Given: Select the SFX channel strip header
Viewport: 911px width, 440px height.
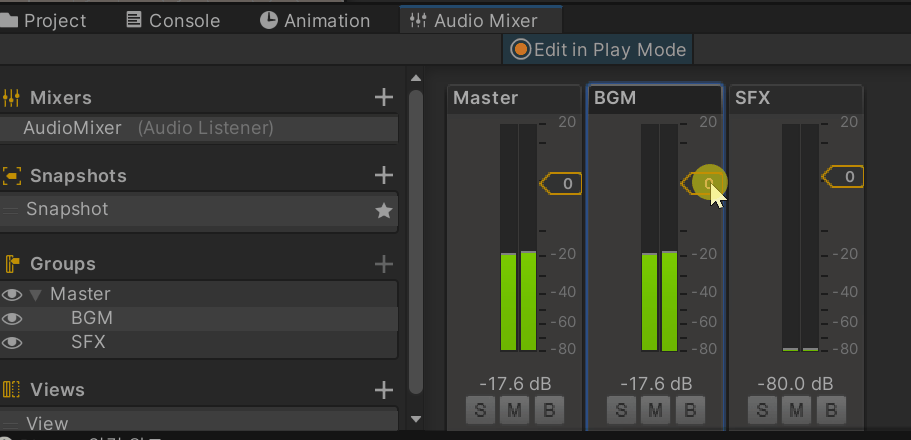Looking at the screenshot, I should (796, 99).
